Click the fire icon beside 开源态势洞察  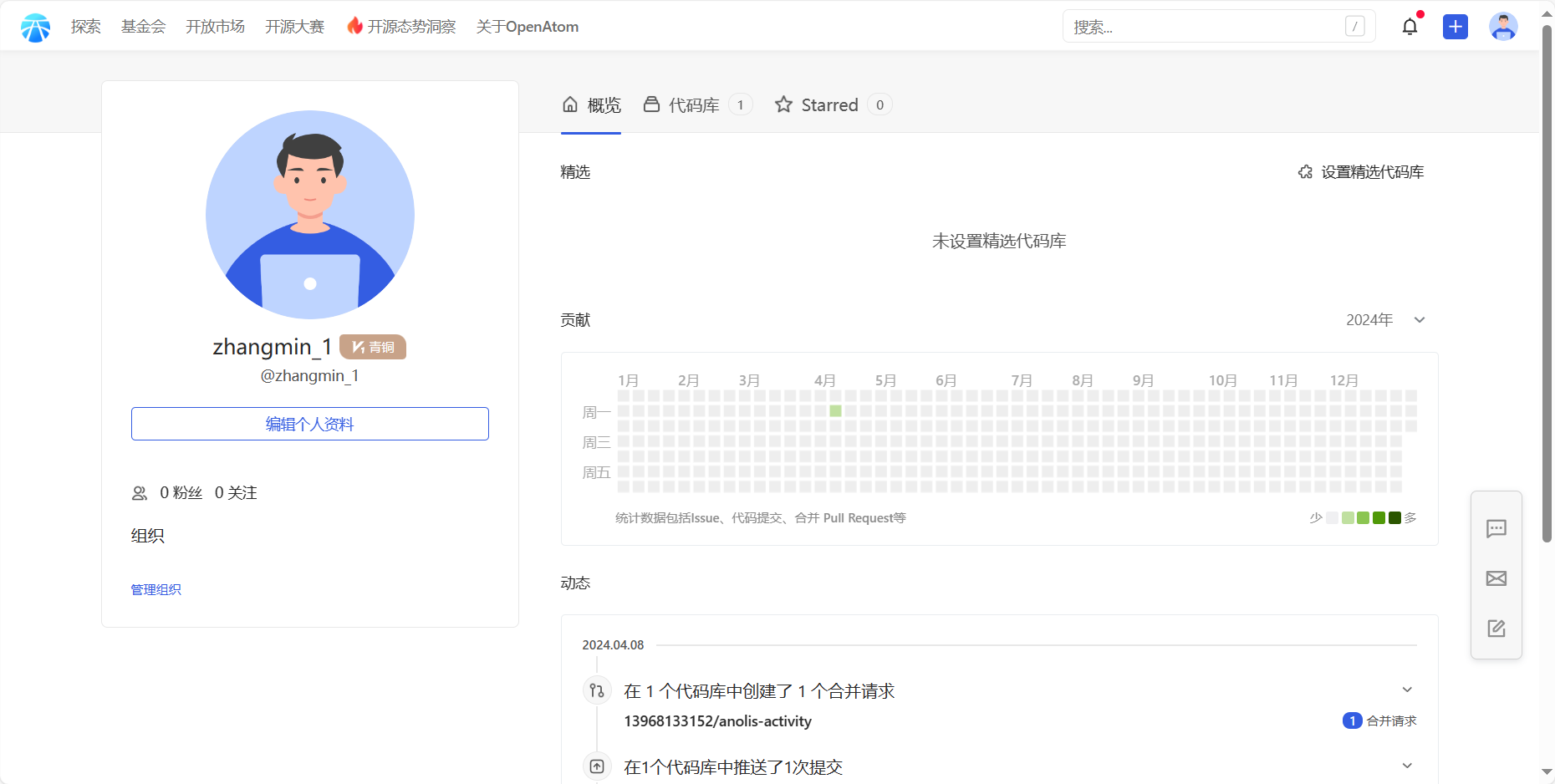click(x=355, y=26)
